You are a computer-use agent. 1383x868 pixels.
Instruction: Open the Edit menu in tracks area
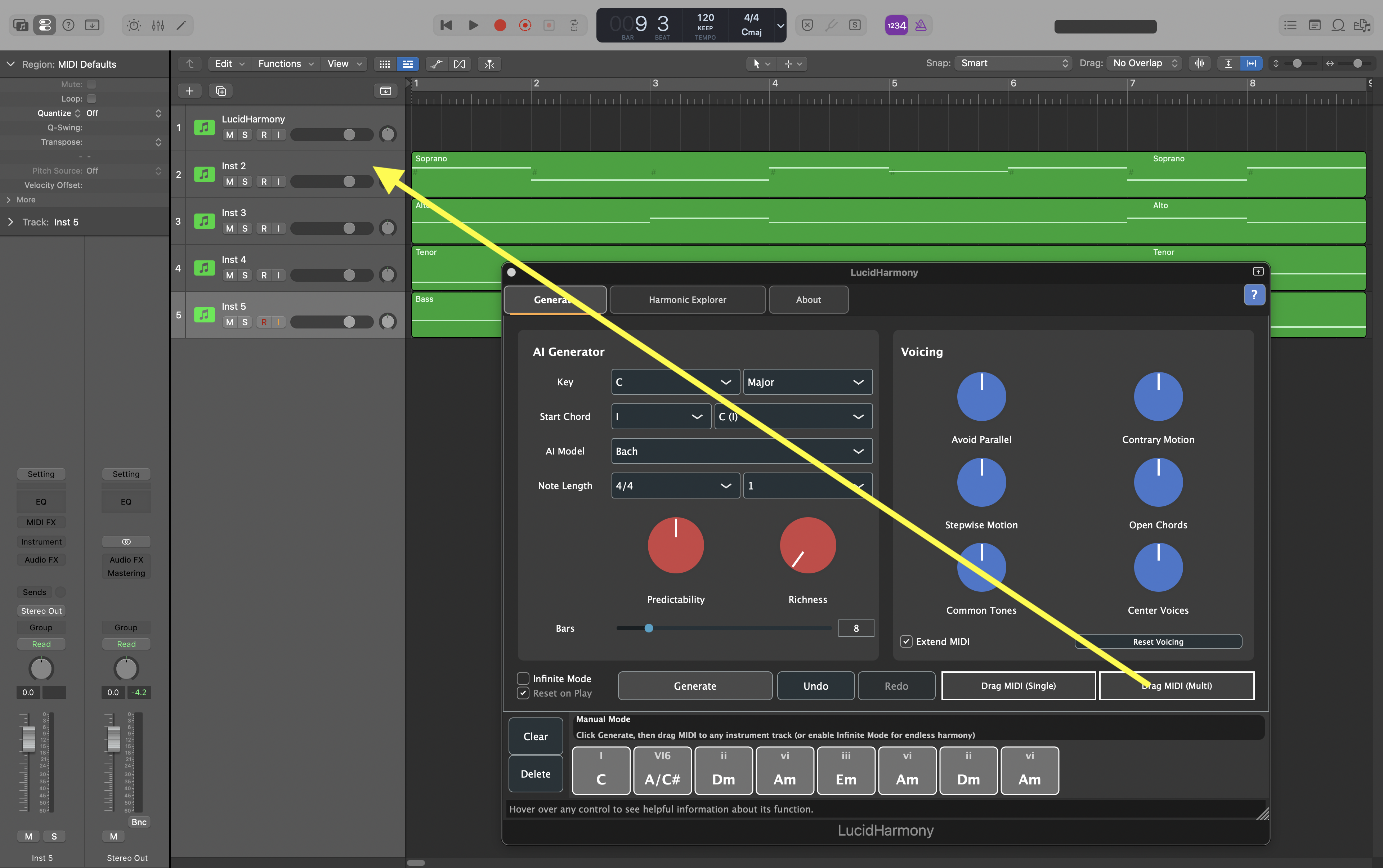(229, 64)
